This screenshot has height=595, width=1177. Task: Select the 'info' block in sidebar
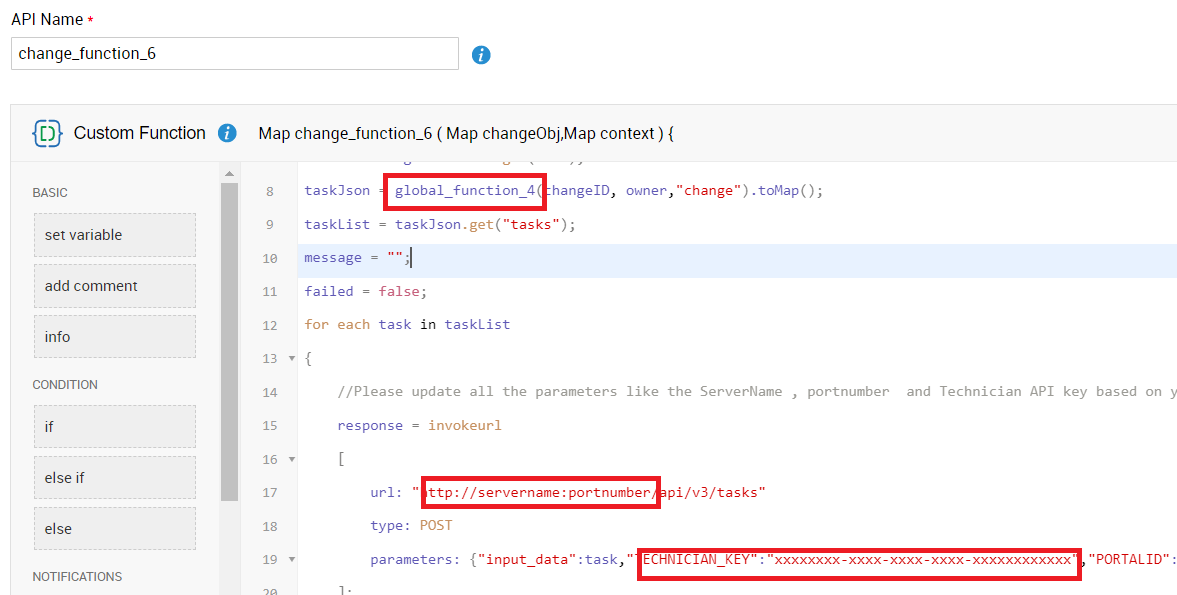point(114,337)
